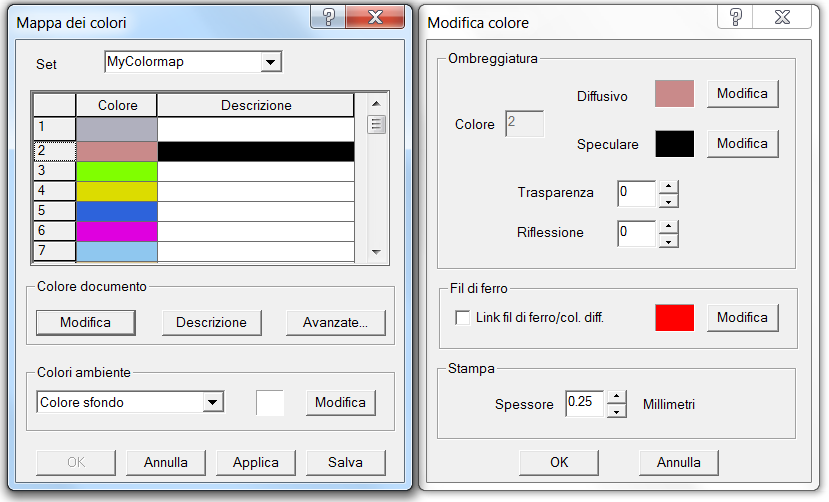Increase Trasparenza value with up arrow
The height and width of the screenshot is (502, 829).
[669, 186]
